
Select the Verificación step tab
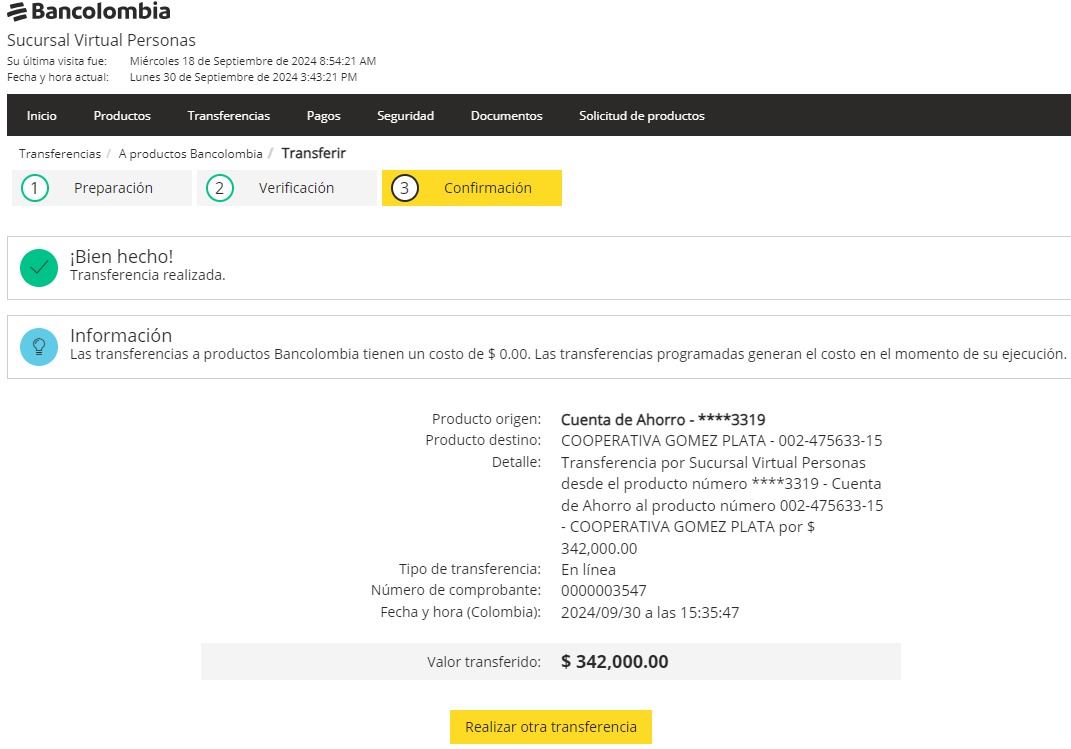pyautogui.click(x=296, y=188)
